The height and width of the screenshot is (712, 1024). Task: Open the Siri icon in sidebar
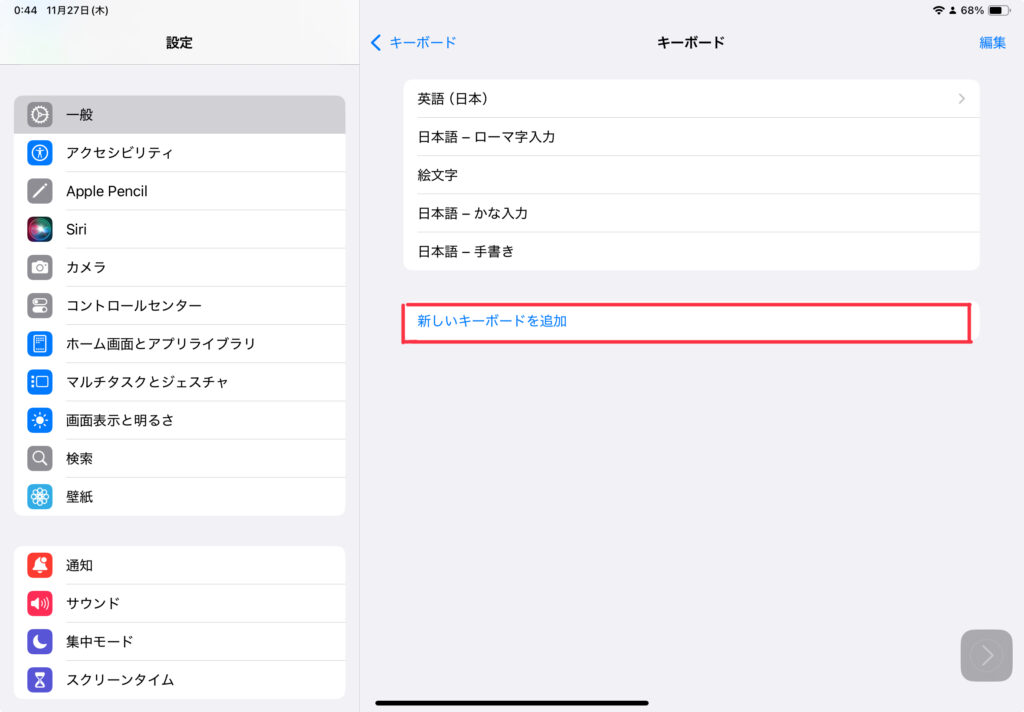[x=40, y=229]
